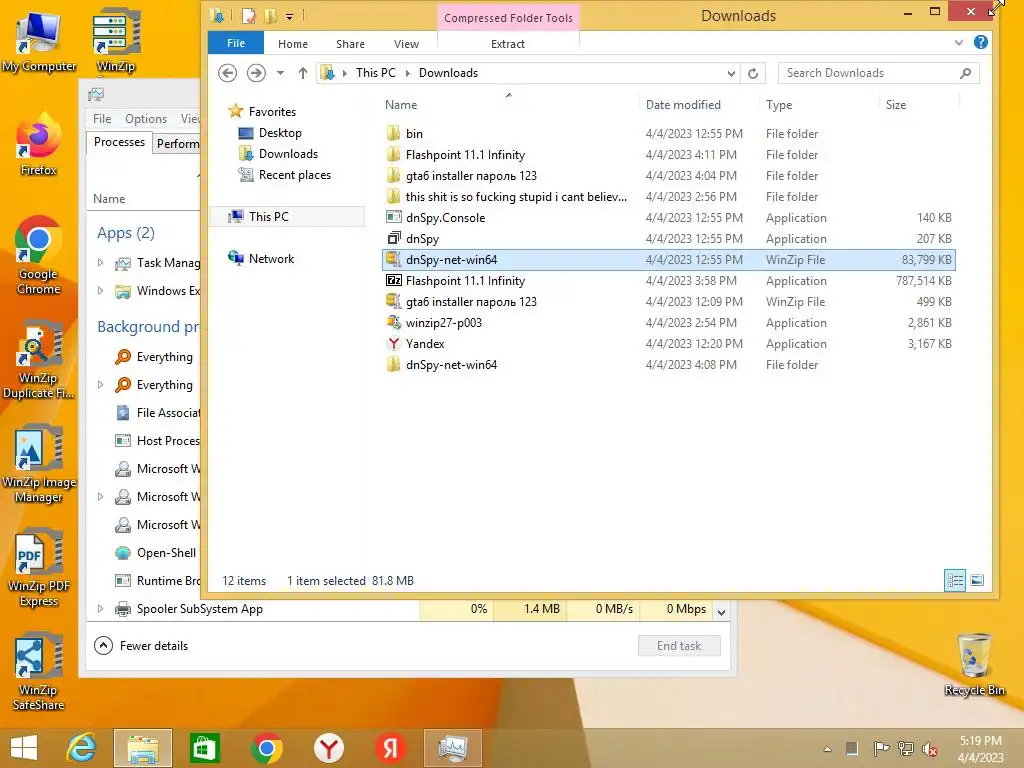This screenshot has width=1024, height=768.
Task: Open the Recycle Bin
Action: coord(974,665)
